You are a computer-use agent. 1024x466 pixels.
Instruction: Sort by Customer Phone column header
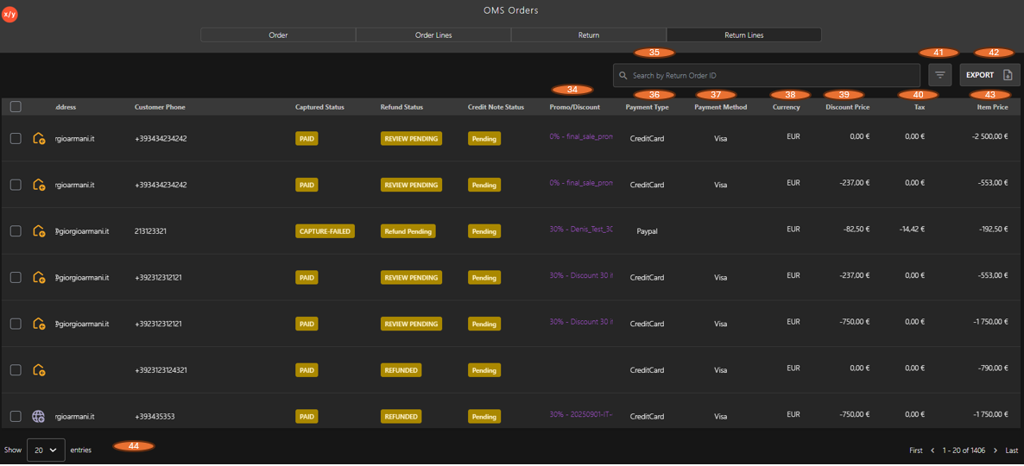pos(159,107)
